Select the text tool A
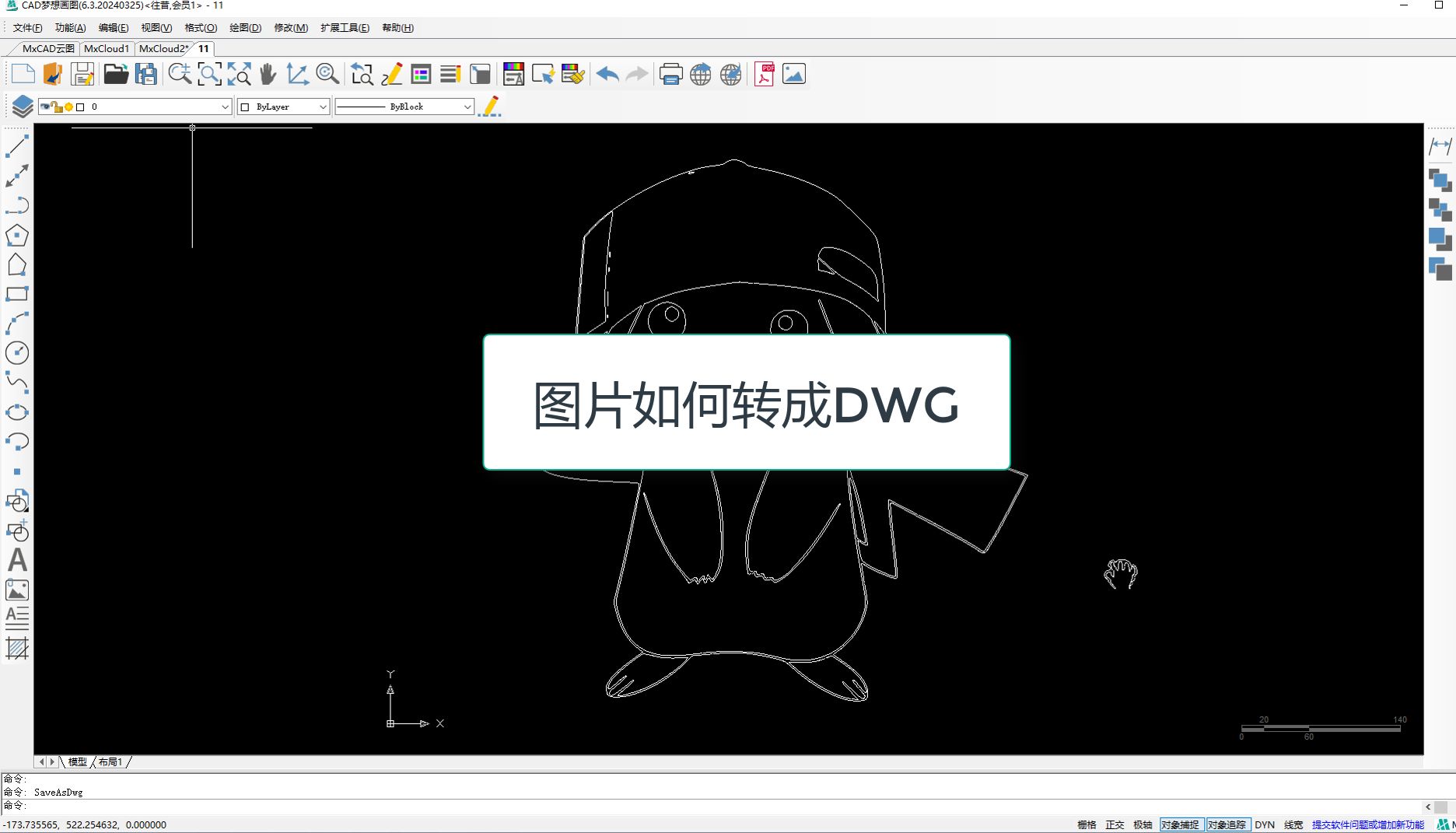The height and width of the screenshot is (833, 1456). [17, 560]
